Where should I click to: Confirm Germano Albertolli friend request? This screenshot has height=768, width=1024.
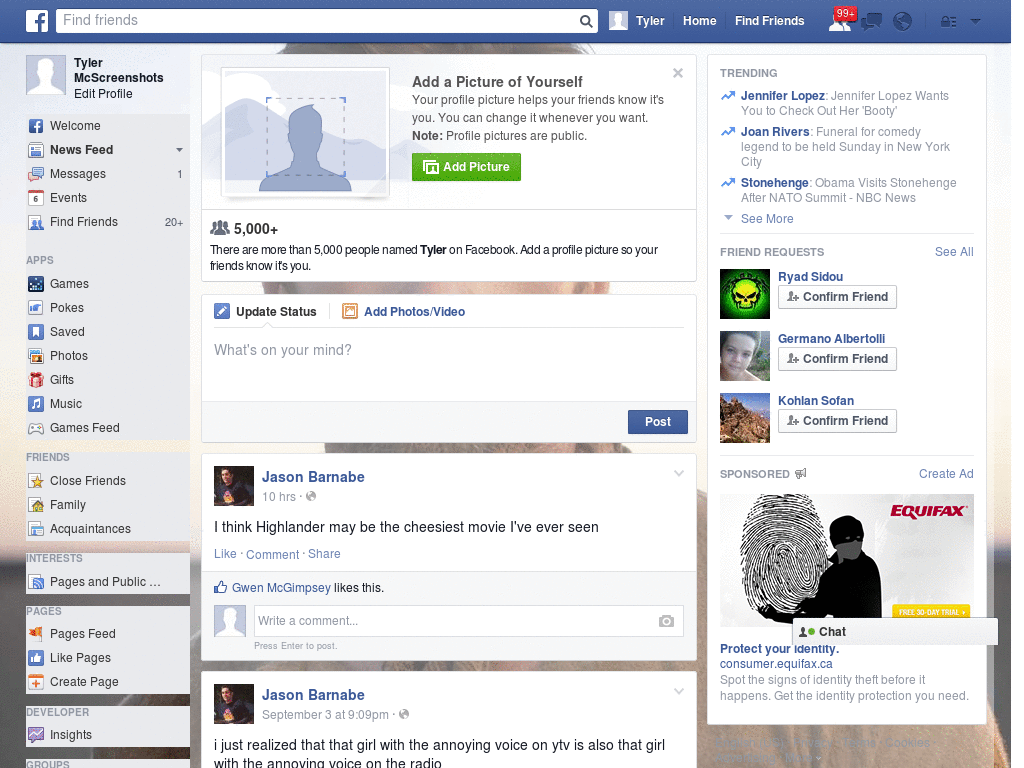click(x=837, y=359)
